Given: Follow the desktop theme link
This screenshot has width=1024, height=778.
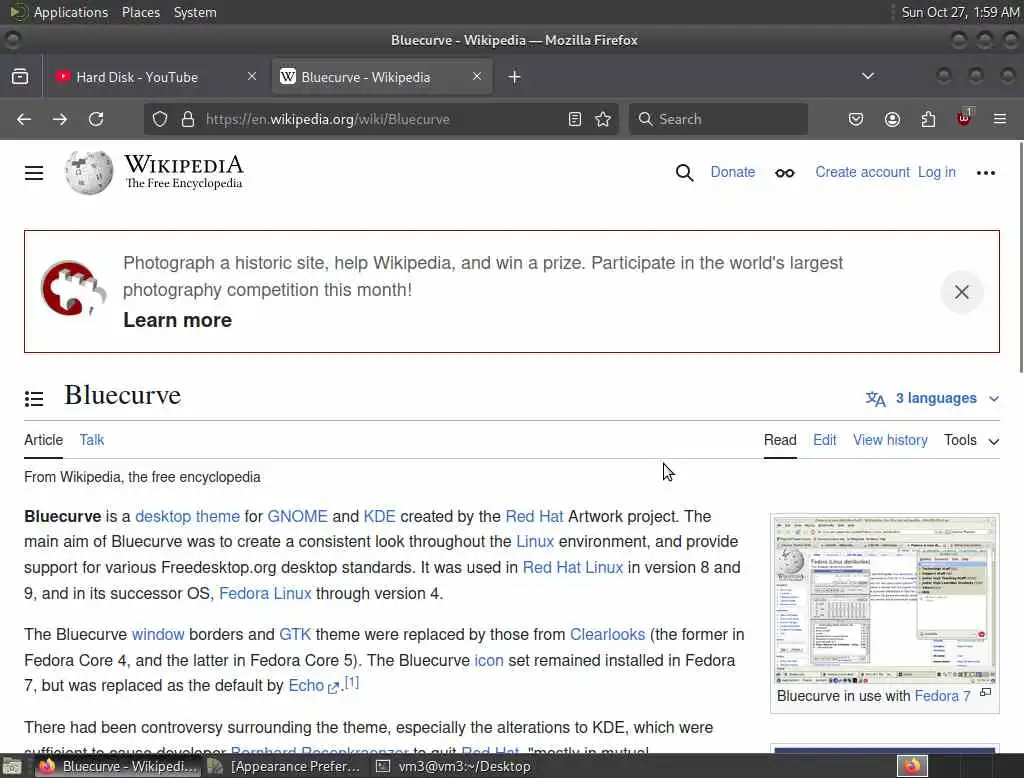Looking at the screenshot, I should point(187,516).
